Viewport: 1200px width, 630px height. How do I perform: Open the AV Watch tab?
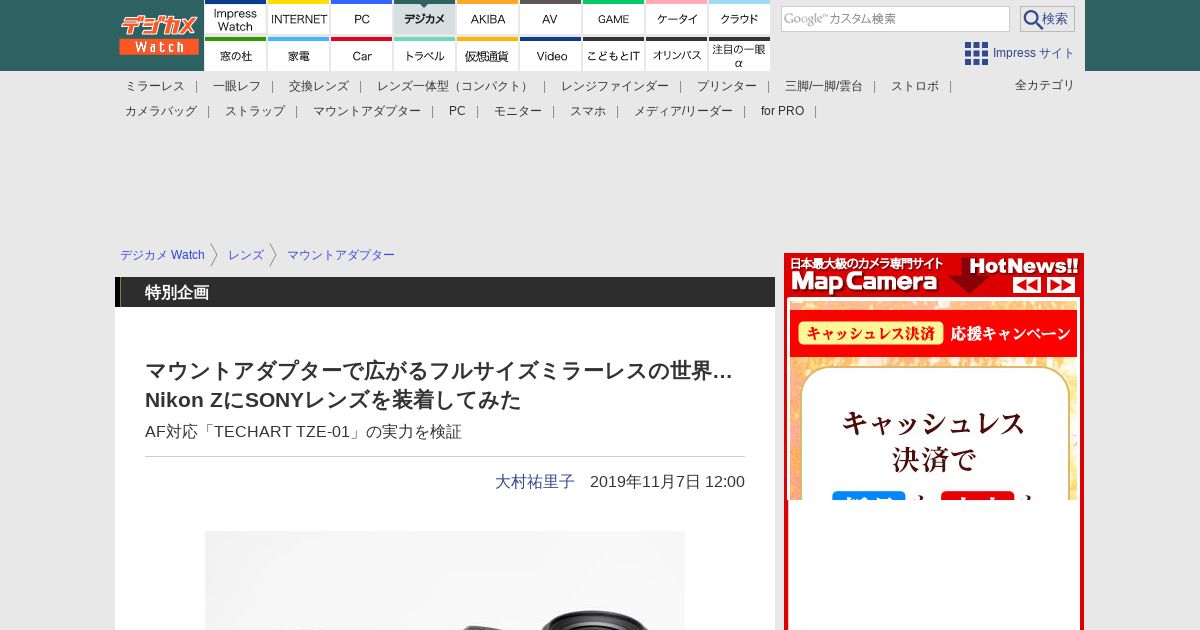pyautogui.click(x=550, y=18)
